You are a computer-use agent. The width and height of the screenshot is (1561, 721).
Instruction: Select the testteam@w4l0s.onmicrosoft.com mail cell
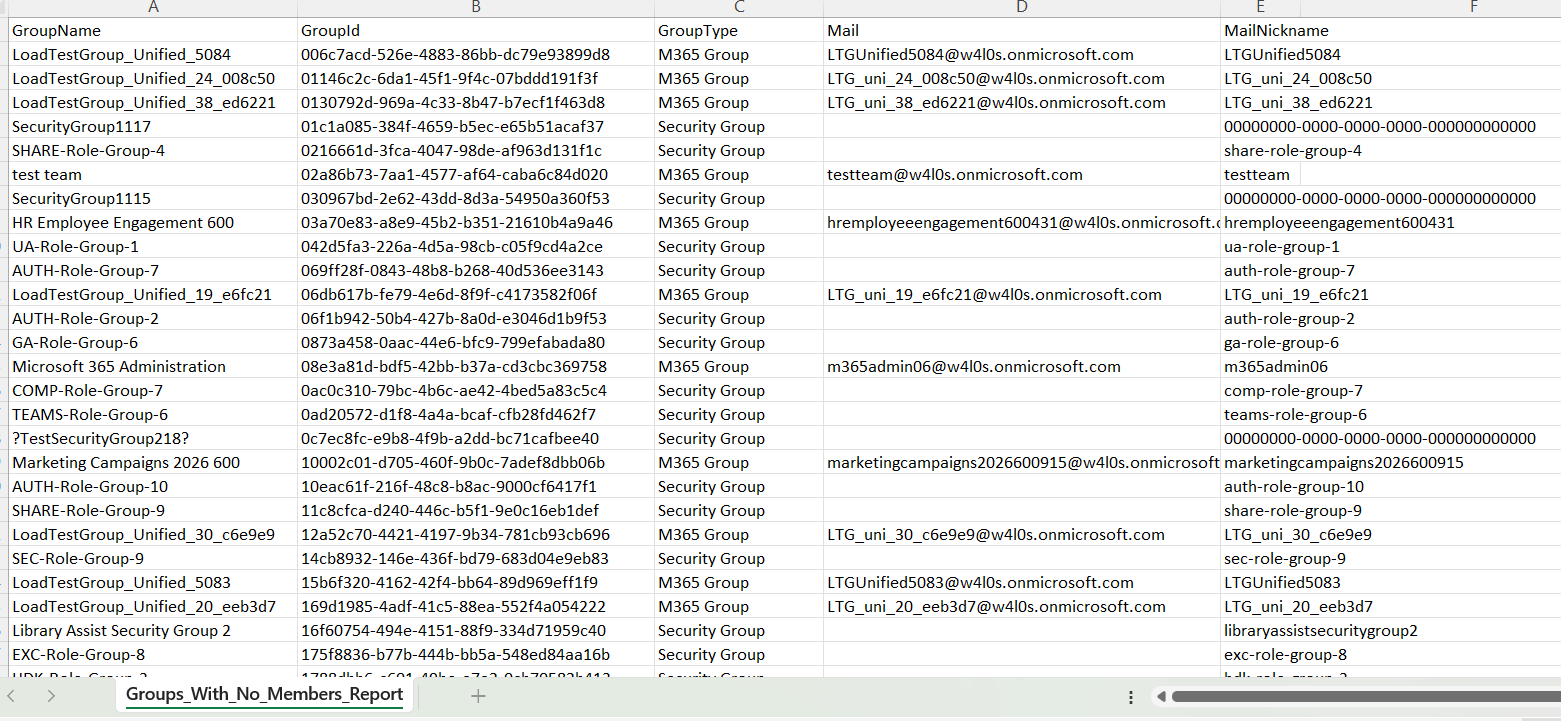[954, 175]
